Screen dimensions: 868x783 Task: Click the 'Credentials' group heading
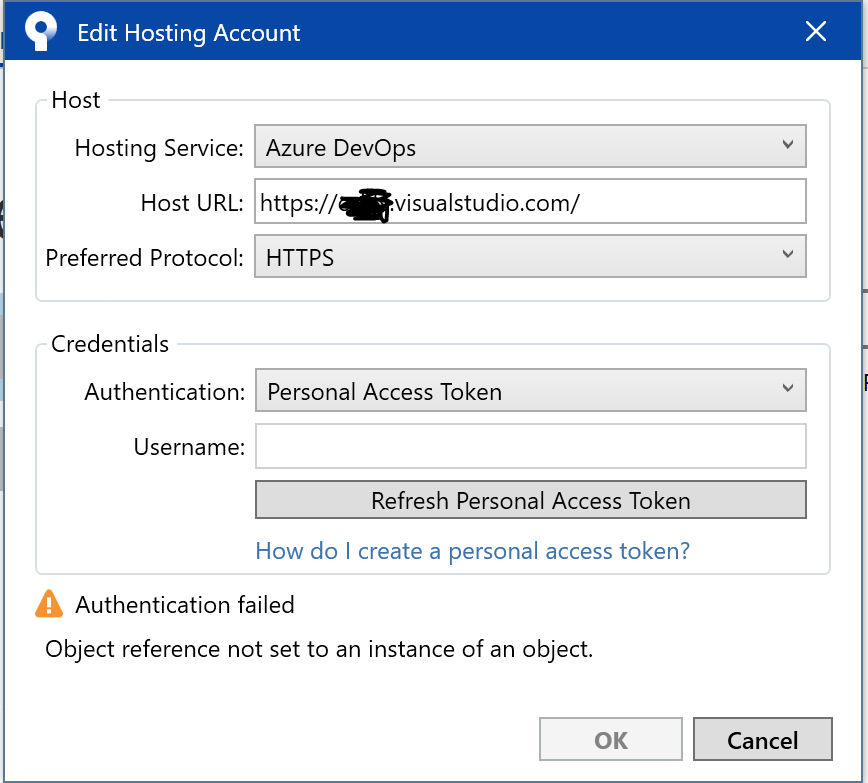[110, 344]
